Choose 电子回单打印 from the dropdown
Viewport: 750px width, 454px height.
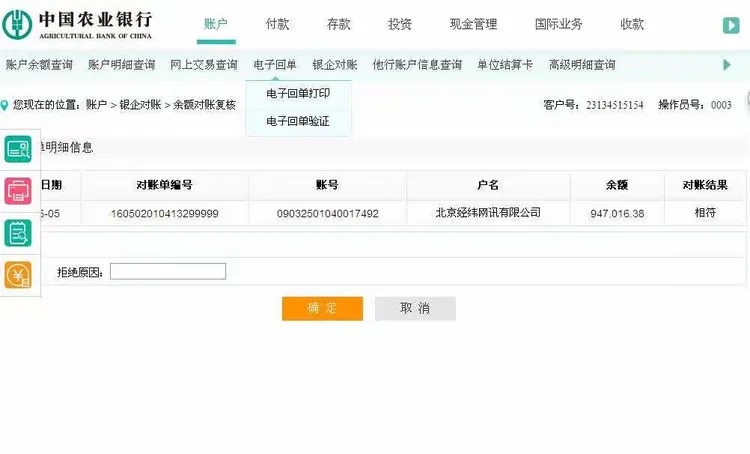point(298,94)
